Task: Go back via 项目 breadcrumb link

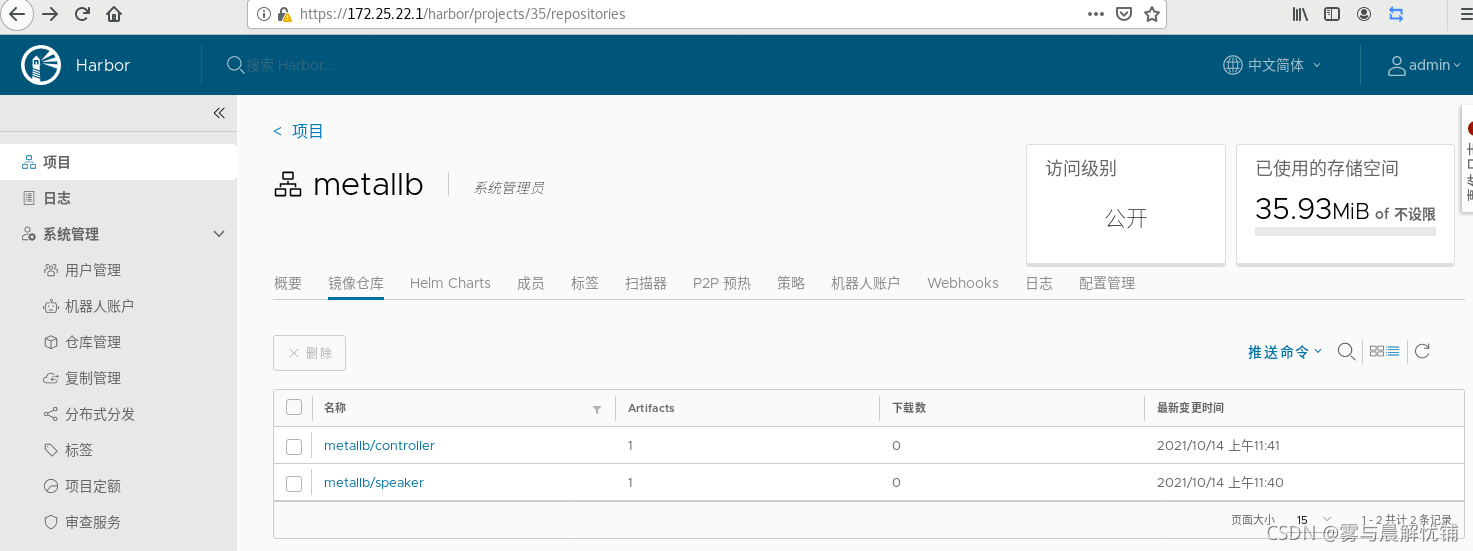Action: point(299,131)
